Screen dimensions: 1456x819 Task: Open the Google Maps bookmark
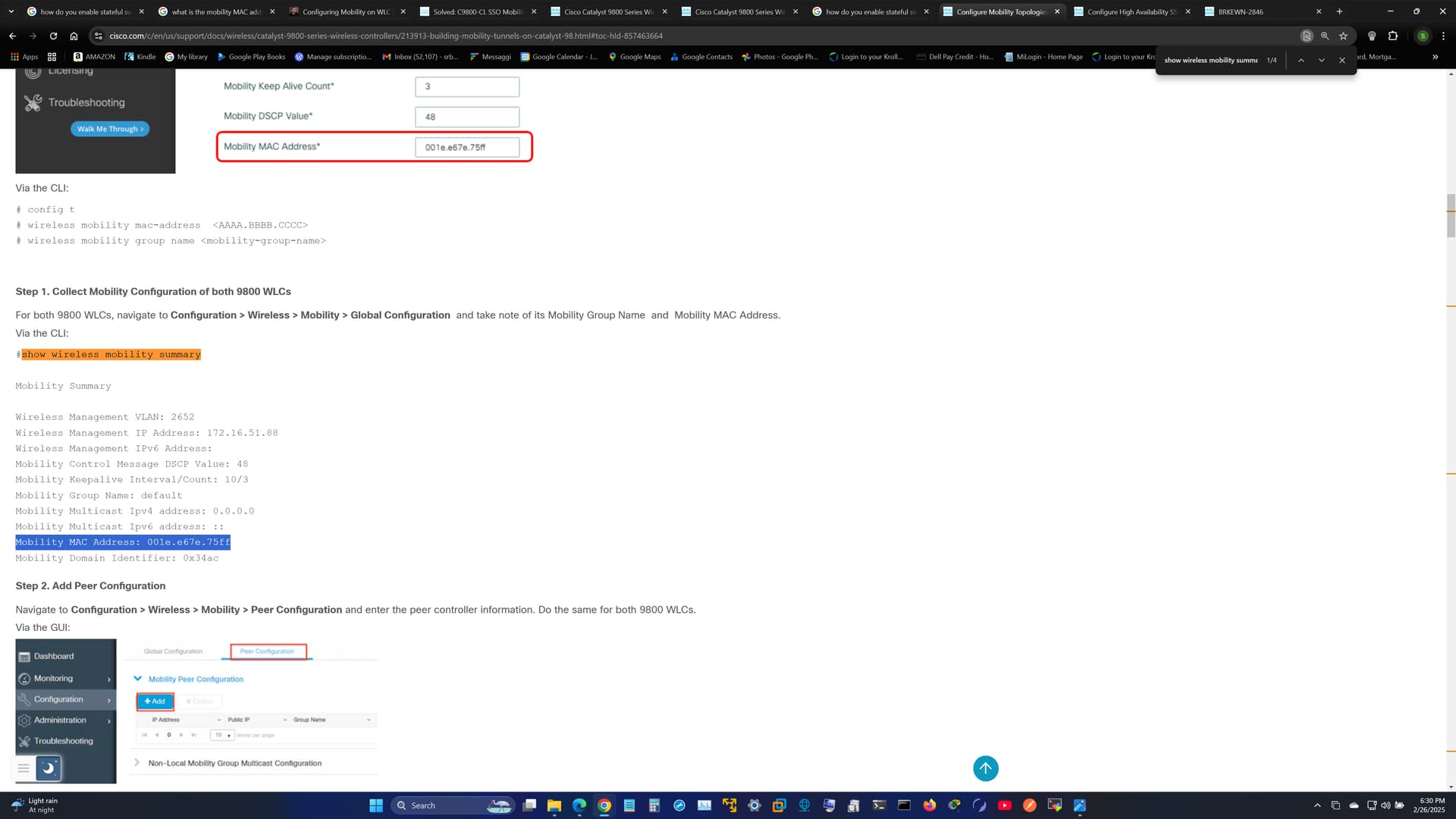click(x=634, y=57)
